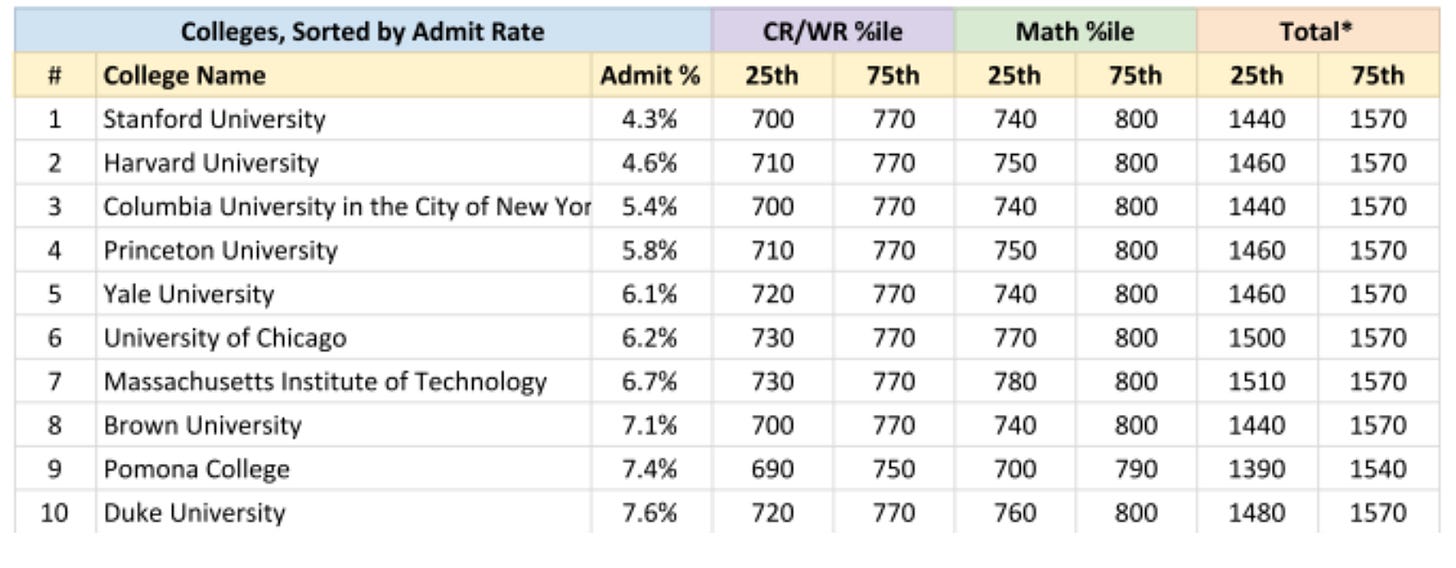Image resolution: width=1456 pixels, height=568 pixels.
Task: Click the Duke University cell
Action: point(194,514)
